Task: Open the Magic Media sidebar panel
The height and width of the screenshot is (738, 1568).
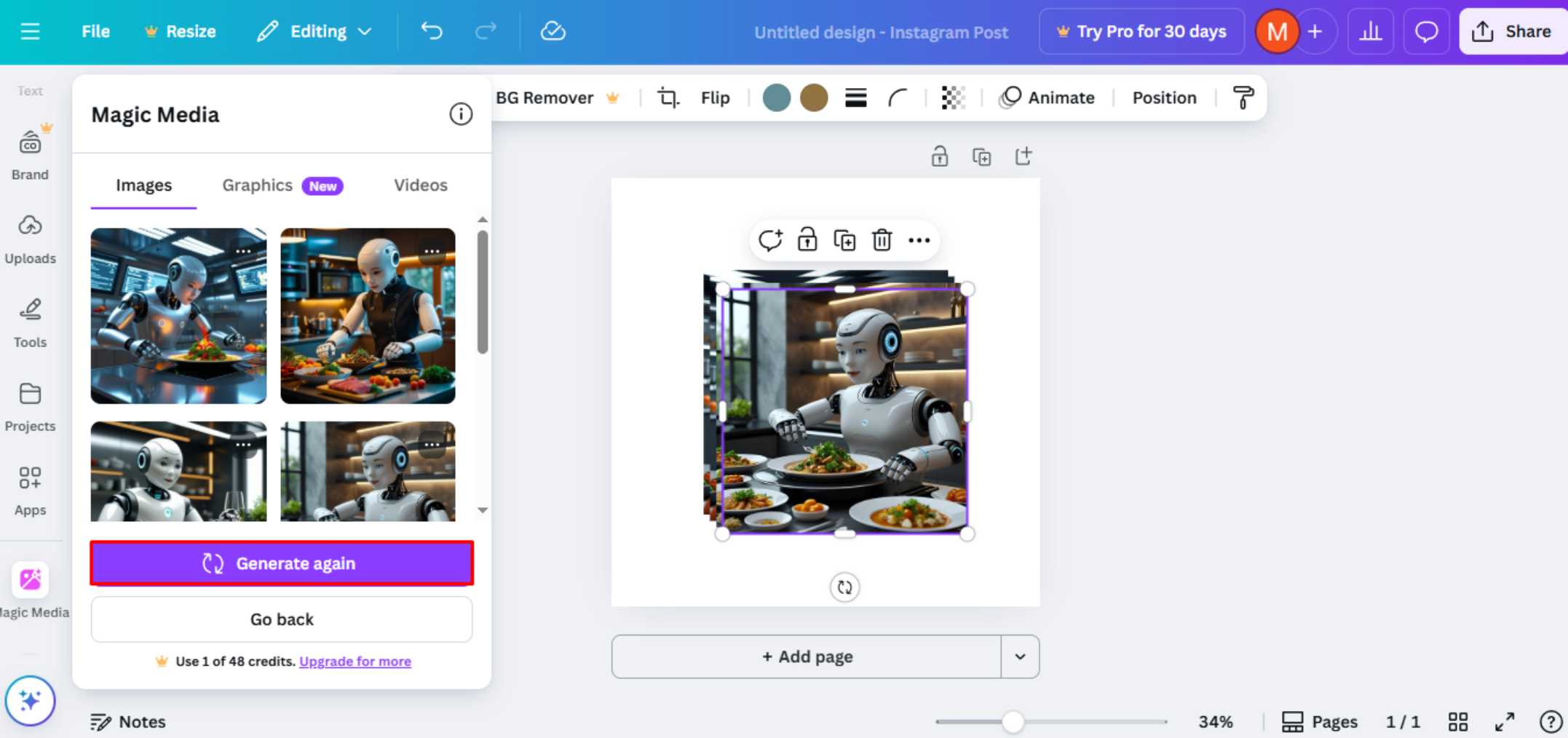Action: 31,580
